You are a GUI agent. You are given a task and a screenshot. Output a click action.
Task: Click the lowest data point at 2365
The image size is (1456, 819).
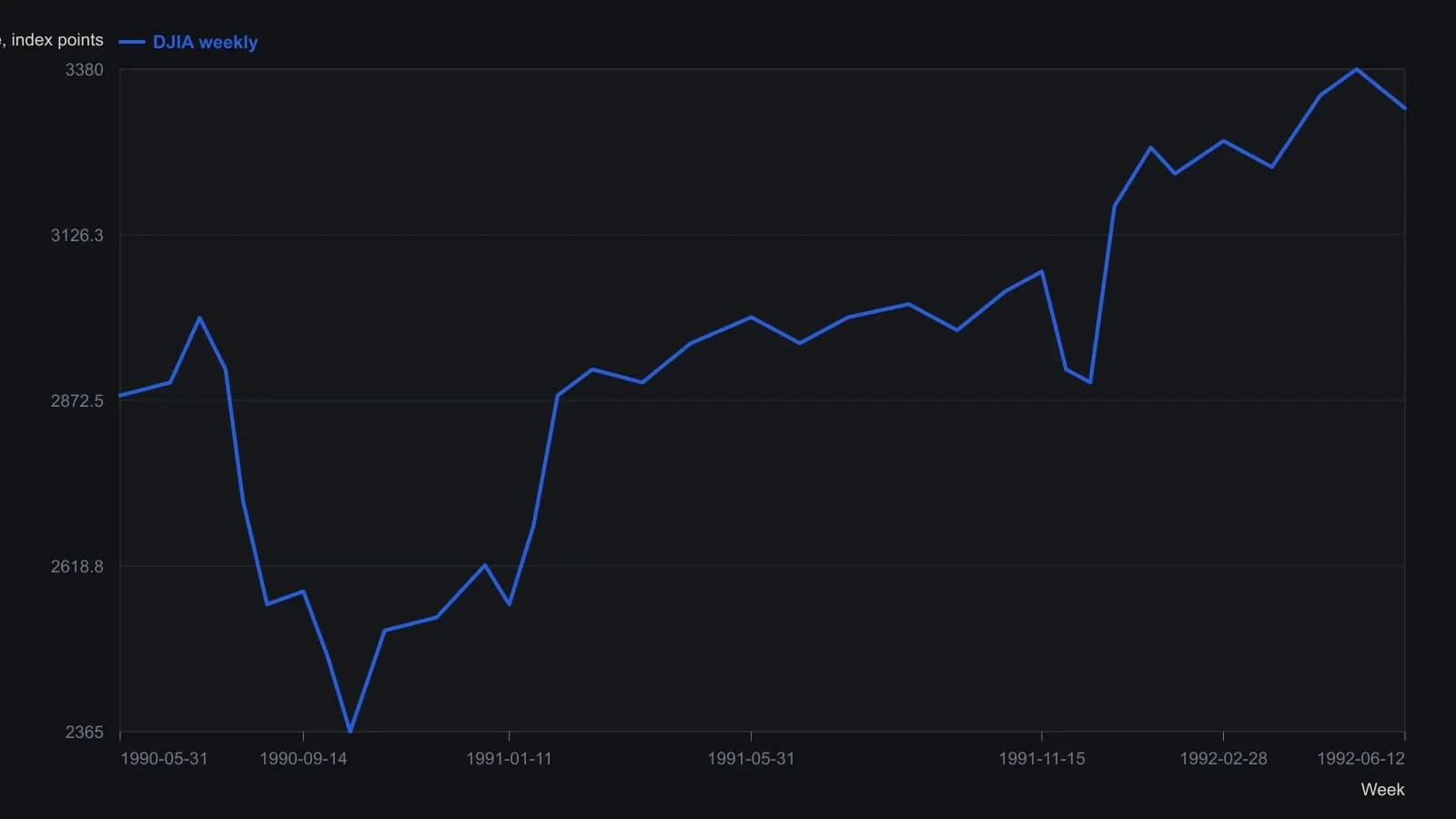point(350,731)
